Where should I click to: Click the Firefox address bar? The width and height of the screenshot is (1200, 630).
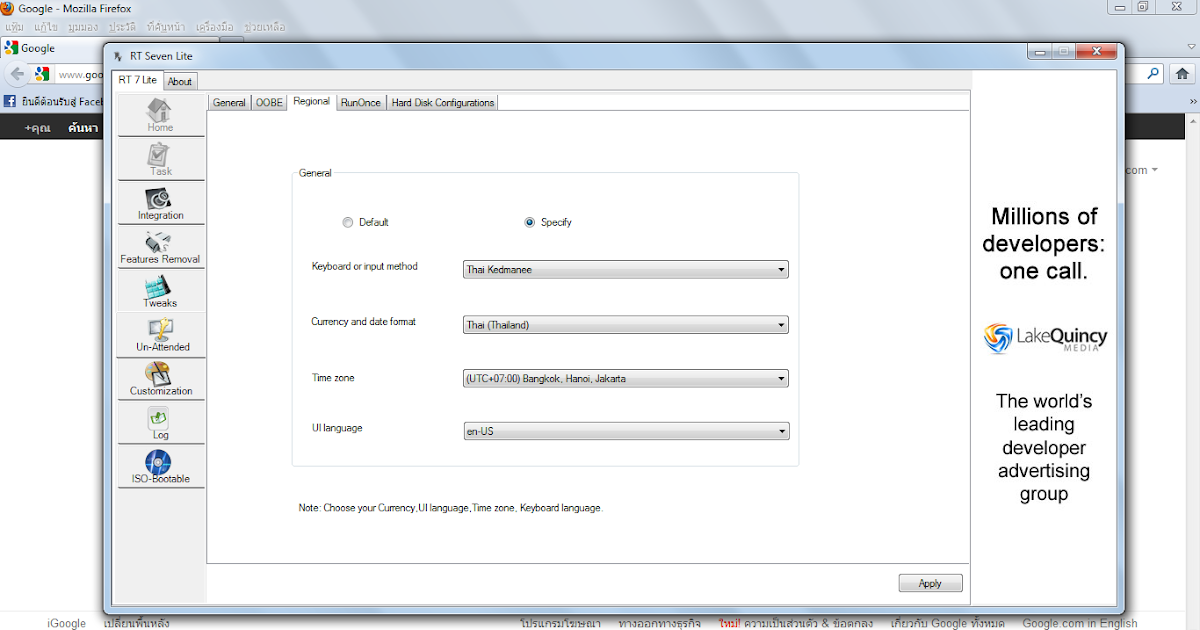pyautogui.click(x=80, y=74)
